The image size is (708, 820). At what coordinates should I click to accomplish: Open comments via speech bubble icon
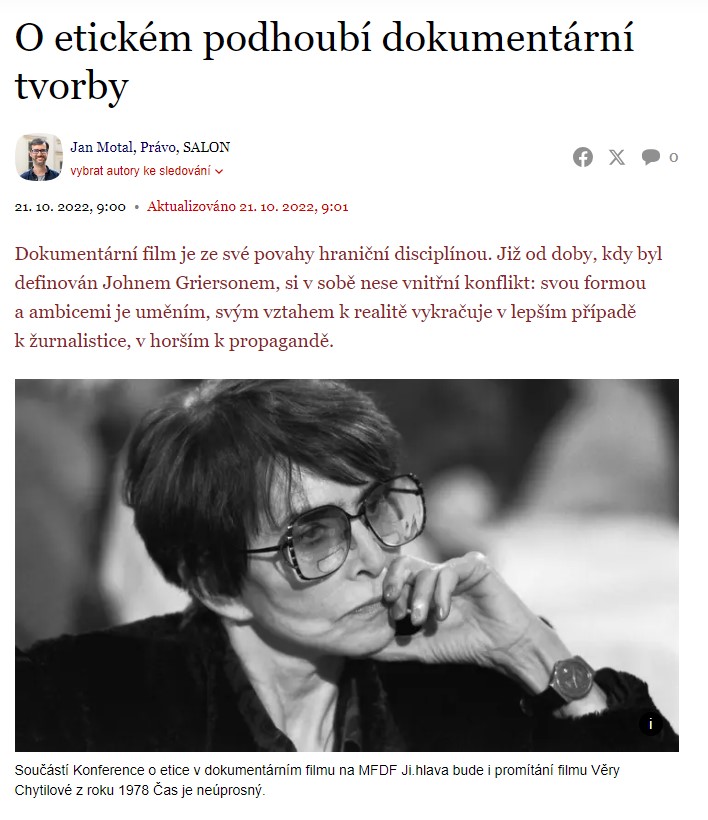650,157
